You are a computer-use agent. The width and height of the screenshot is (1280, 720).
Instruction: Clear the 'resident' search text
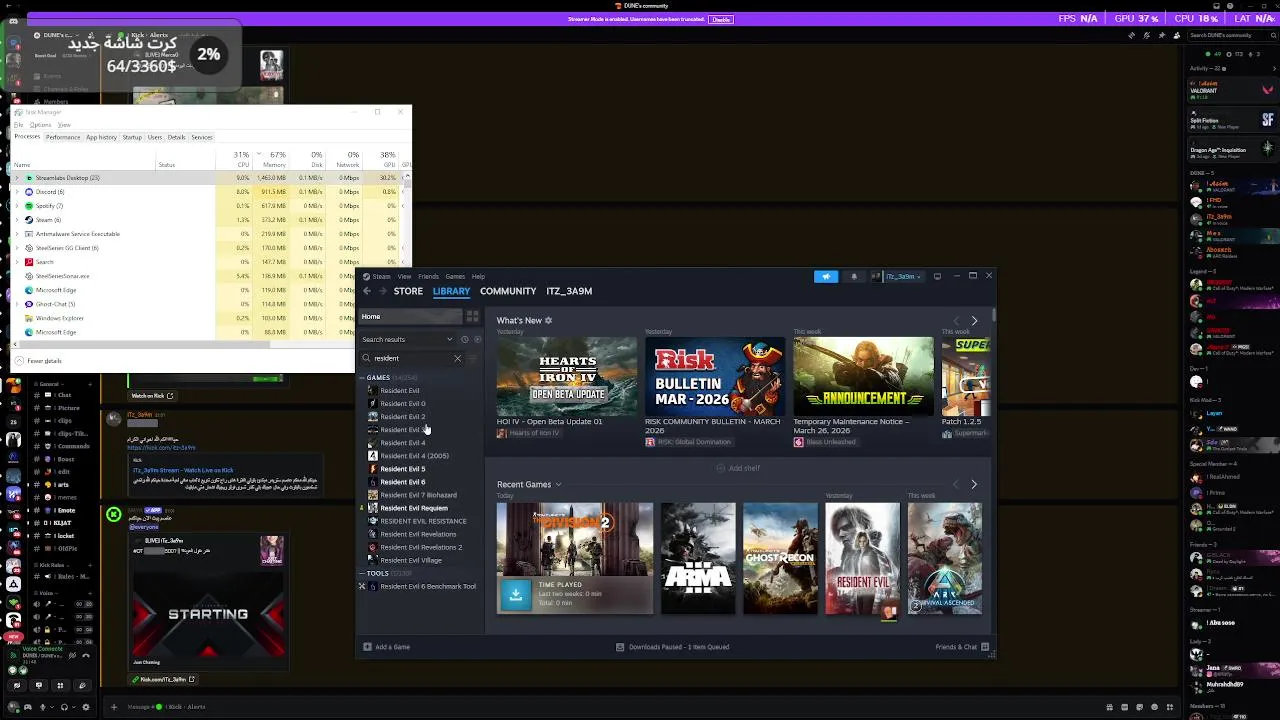[x=458, y=358]
